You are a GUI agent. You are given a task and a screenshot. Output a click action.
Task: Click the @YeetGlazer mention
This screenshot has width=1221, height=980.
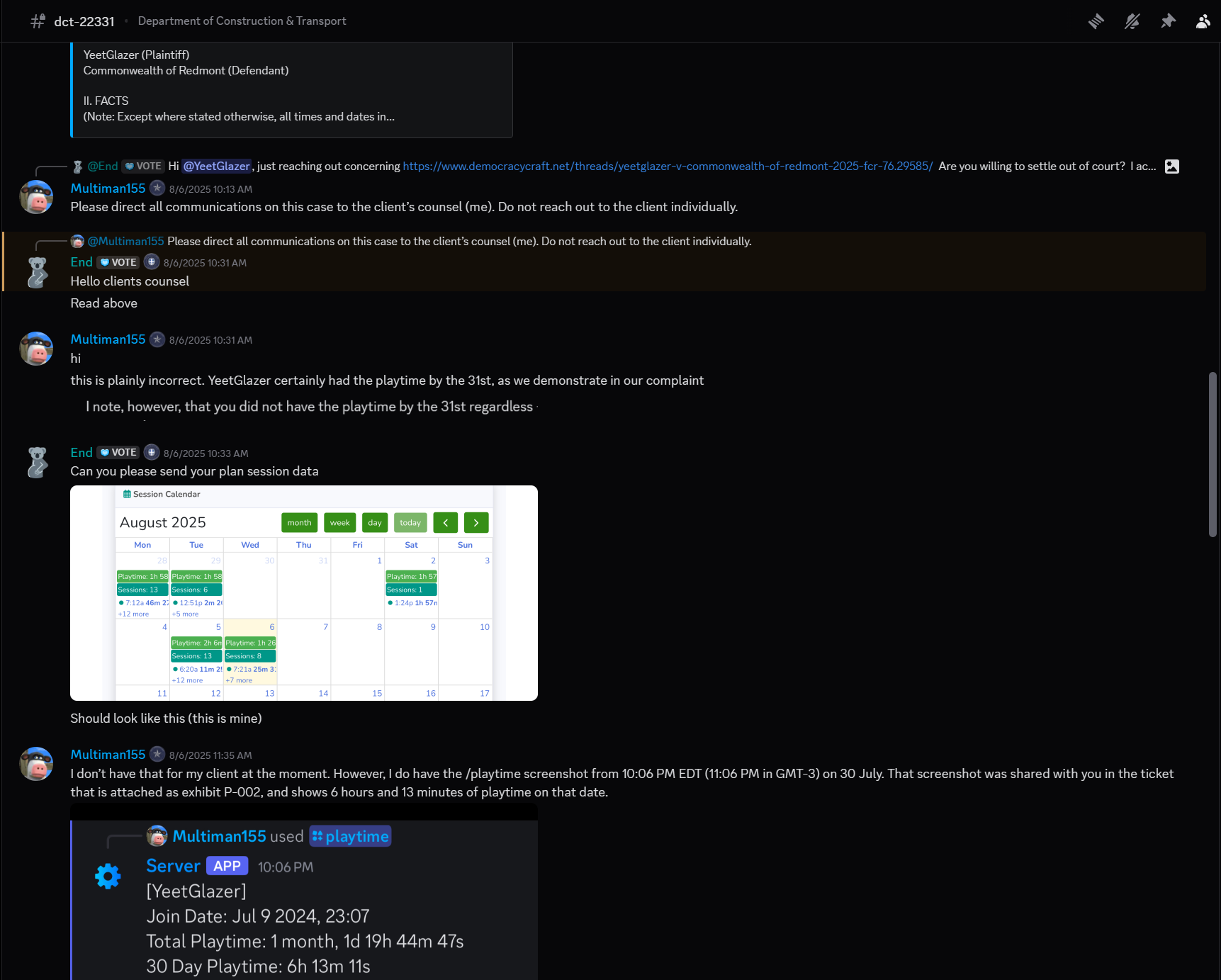[x=216, y=167]
